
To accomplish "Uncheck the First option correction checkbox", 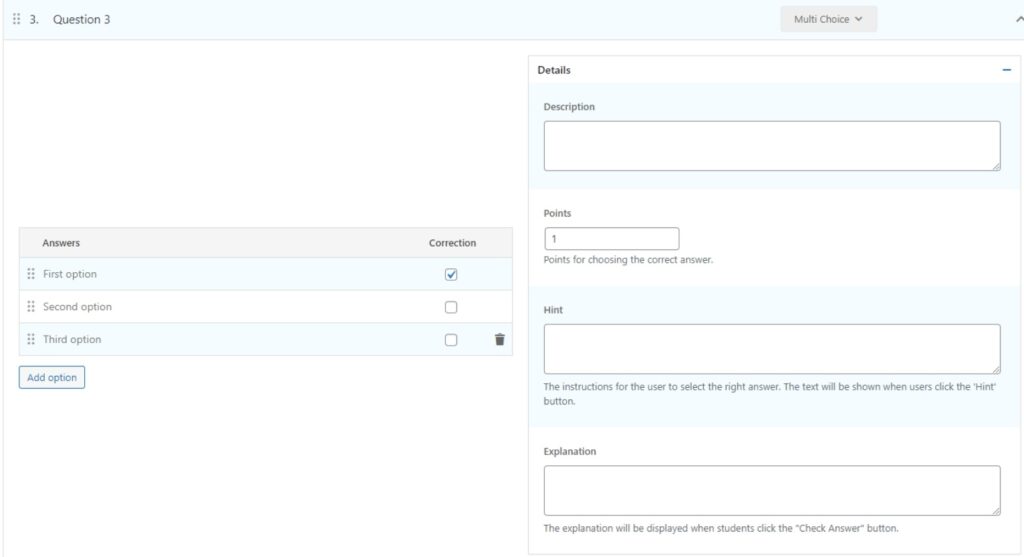I will (451, 275).
